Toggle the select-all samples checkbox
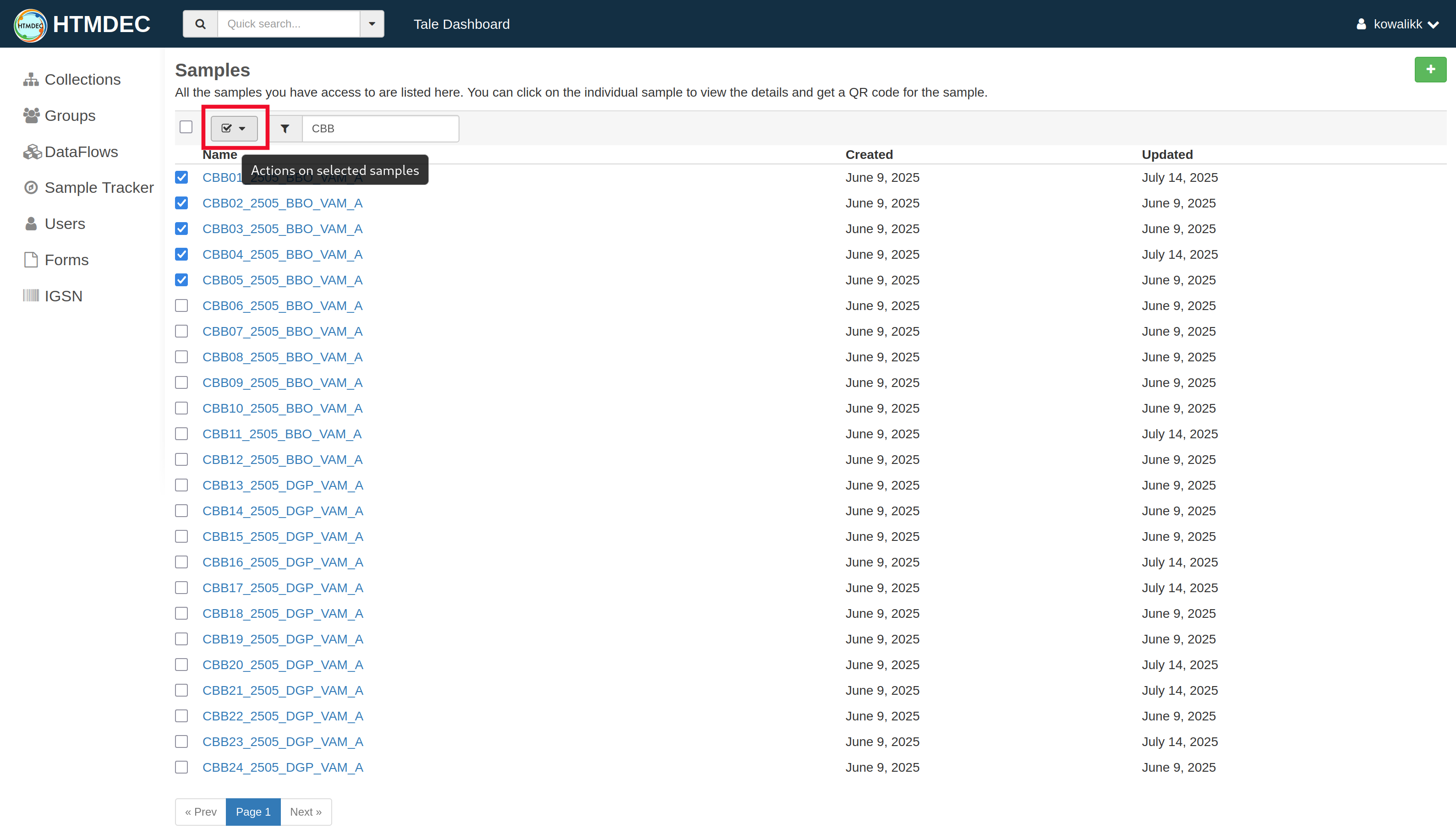Viewport: 1456px width, 834px height. click(x=186, y=126)
